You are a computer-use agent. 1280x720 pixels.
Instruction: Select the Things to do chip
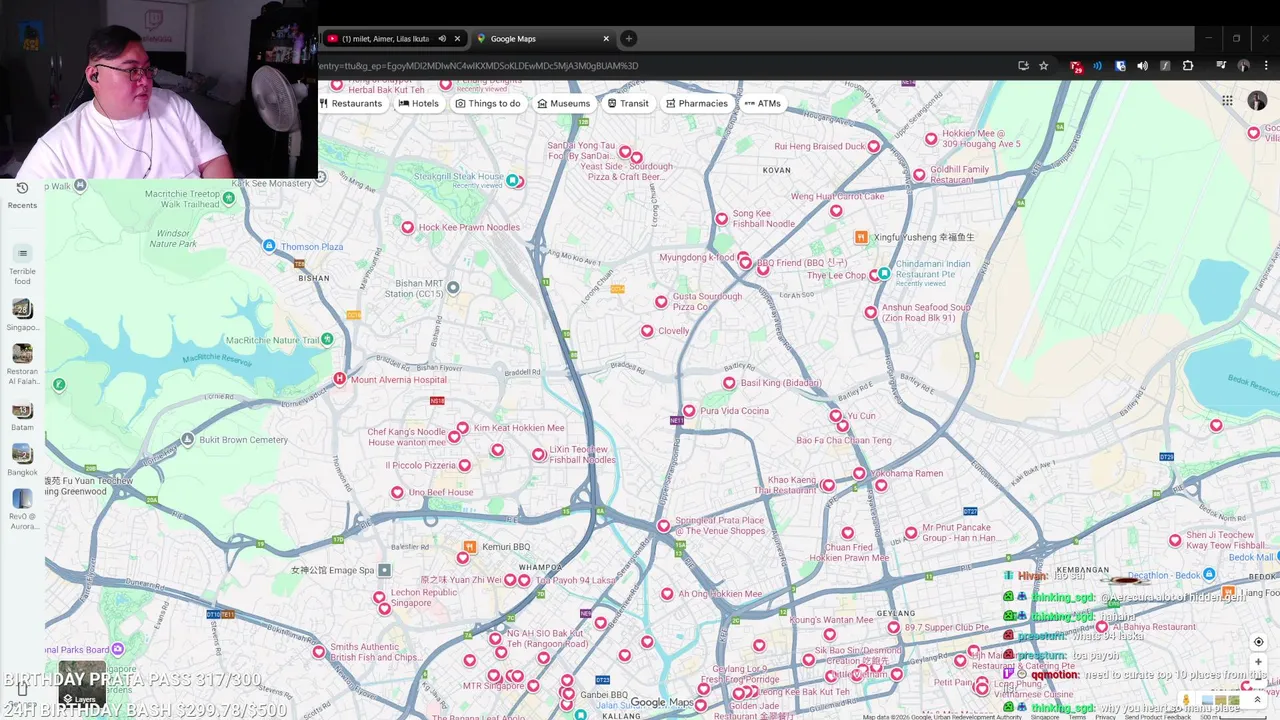[488, 103]
